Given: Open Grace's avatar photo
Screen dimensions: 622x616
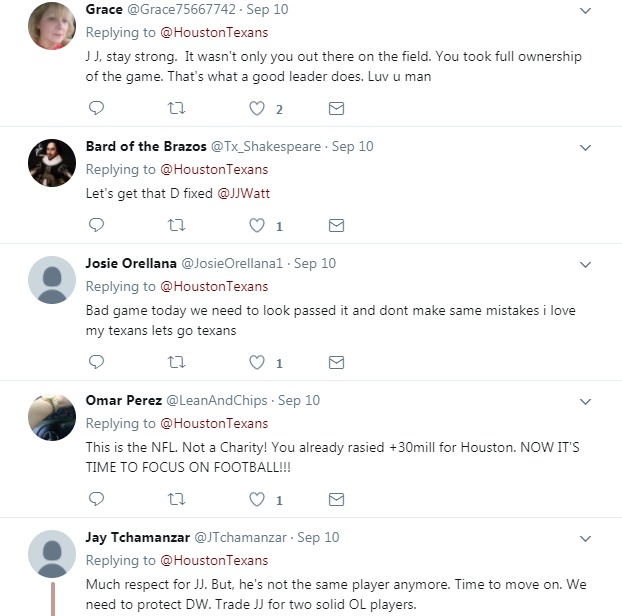Looking at the screenshot, I should [x=52, y=26].
